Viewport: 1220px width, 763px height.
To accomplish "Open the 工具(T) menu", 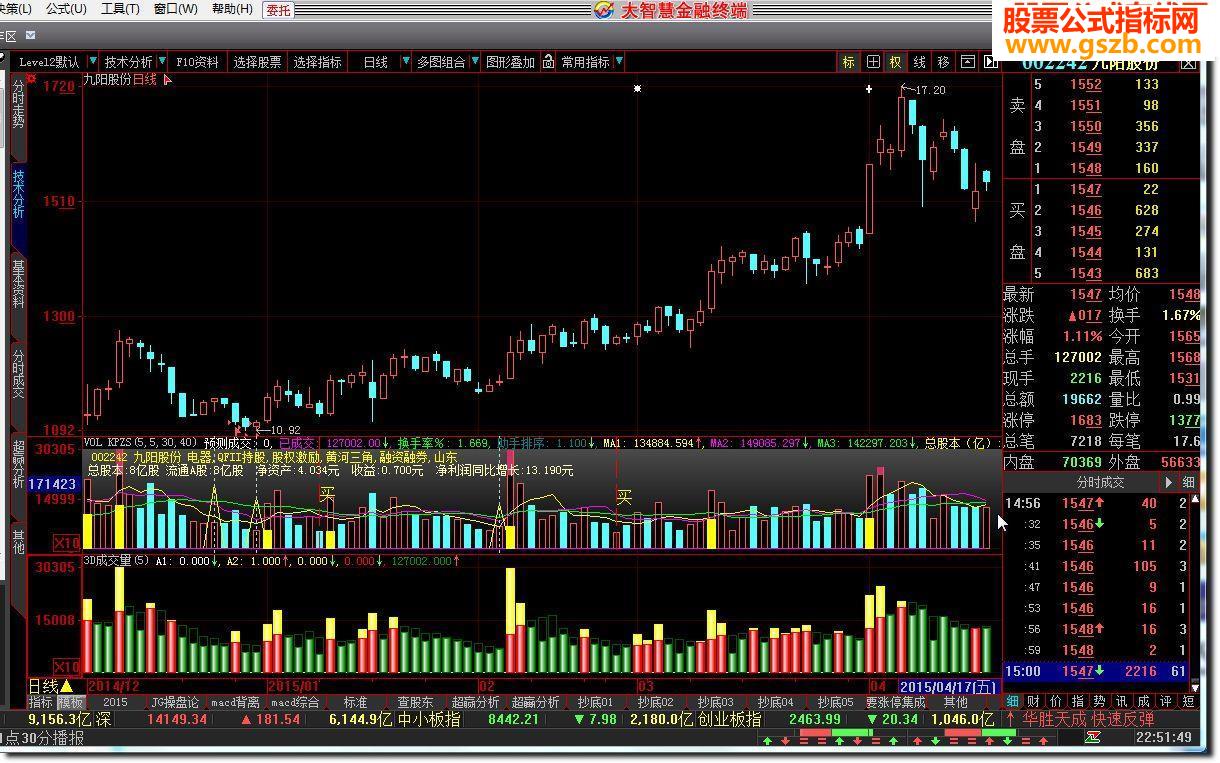I will [120, 9].
